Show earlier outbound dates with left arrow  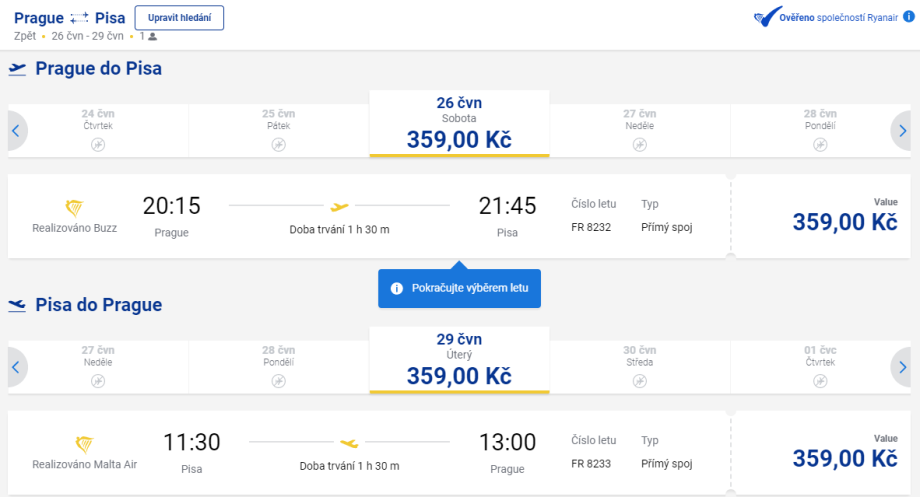pos(16,130)
